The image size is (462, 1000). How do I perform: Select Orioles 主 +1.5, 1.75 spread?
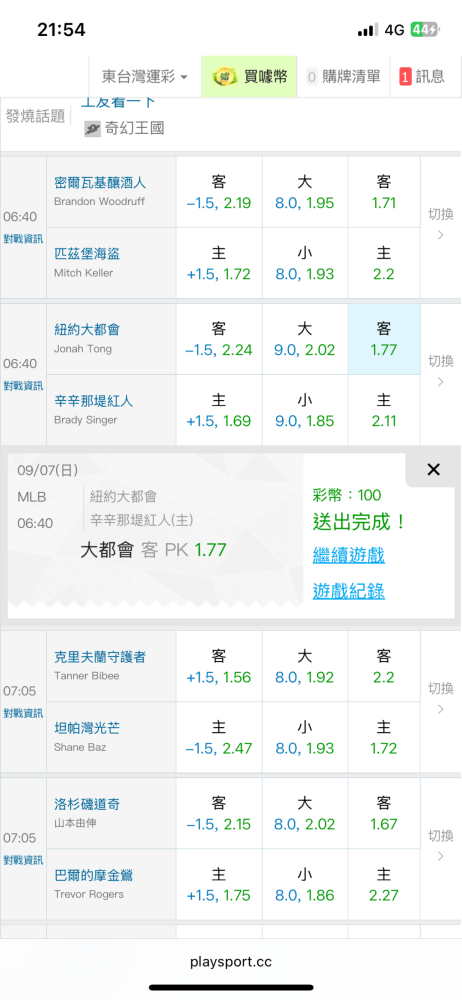coord(219,885)
